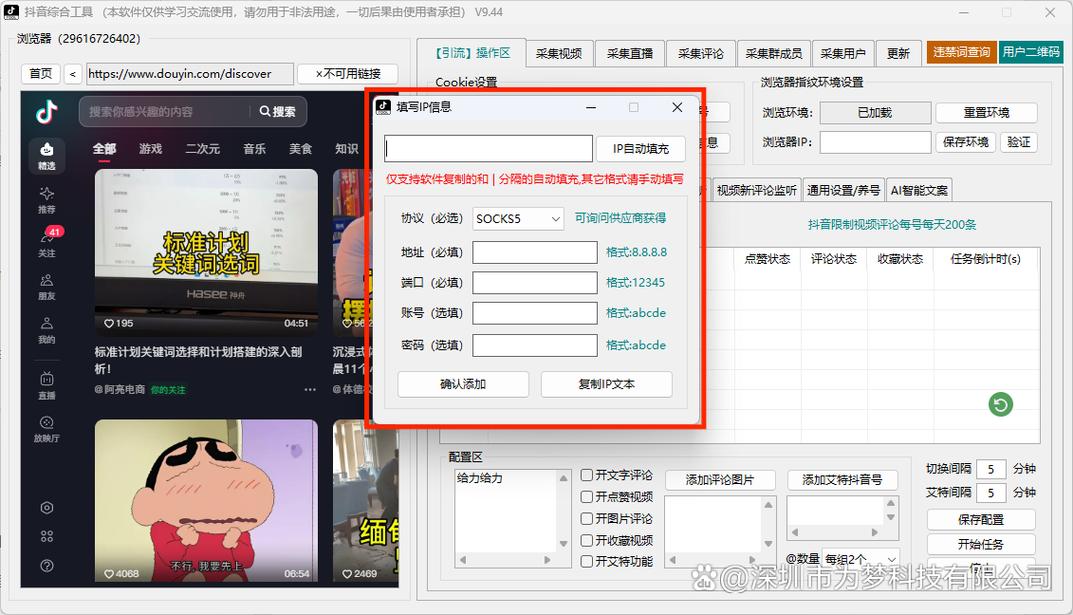Screen dimensions: 1073x615
Task: Go to 我的 (Me) in the sidebar
Action: coord(46,329)
